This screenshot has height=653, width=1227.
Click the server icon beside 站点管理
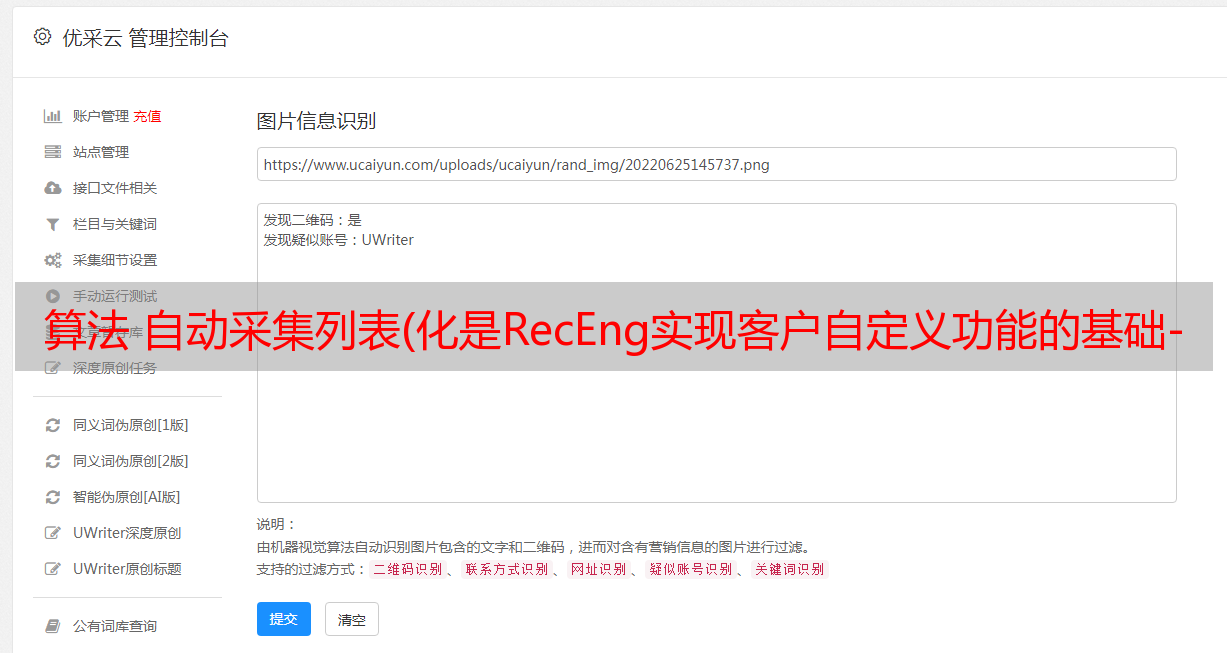click(x=53, y=152)
